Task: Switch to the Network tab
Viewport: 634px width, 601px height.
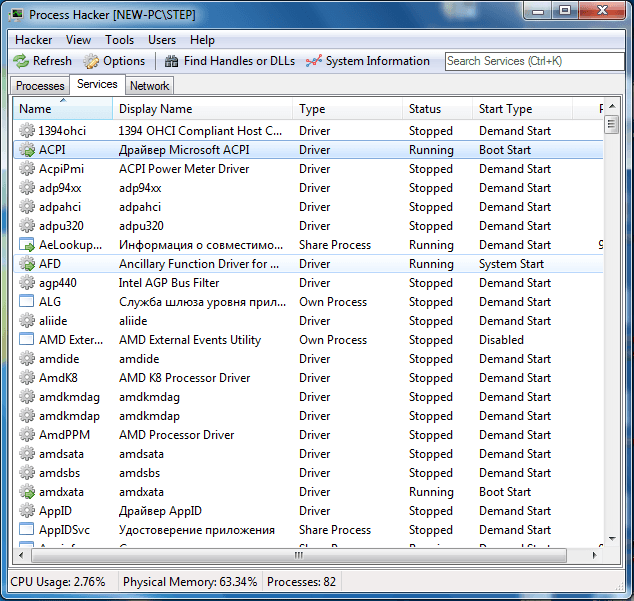Action: pos(149,86)
